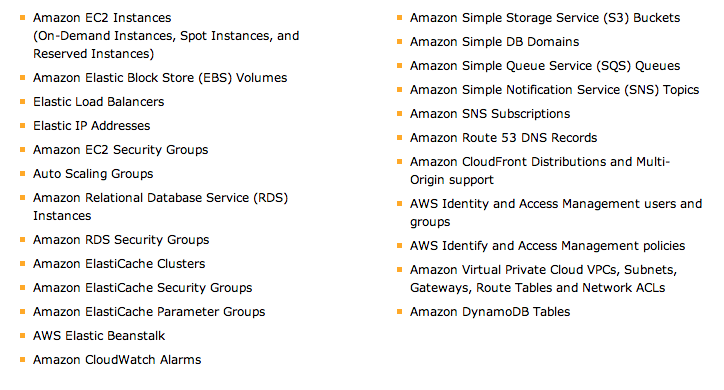This screenshot has height=390, width=724.
Task: Click the Amazon Route 53 DNS Records text
Action: coord(503,138)
